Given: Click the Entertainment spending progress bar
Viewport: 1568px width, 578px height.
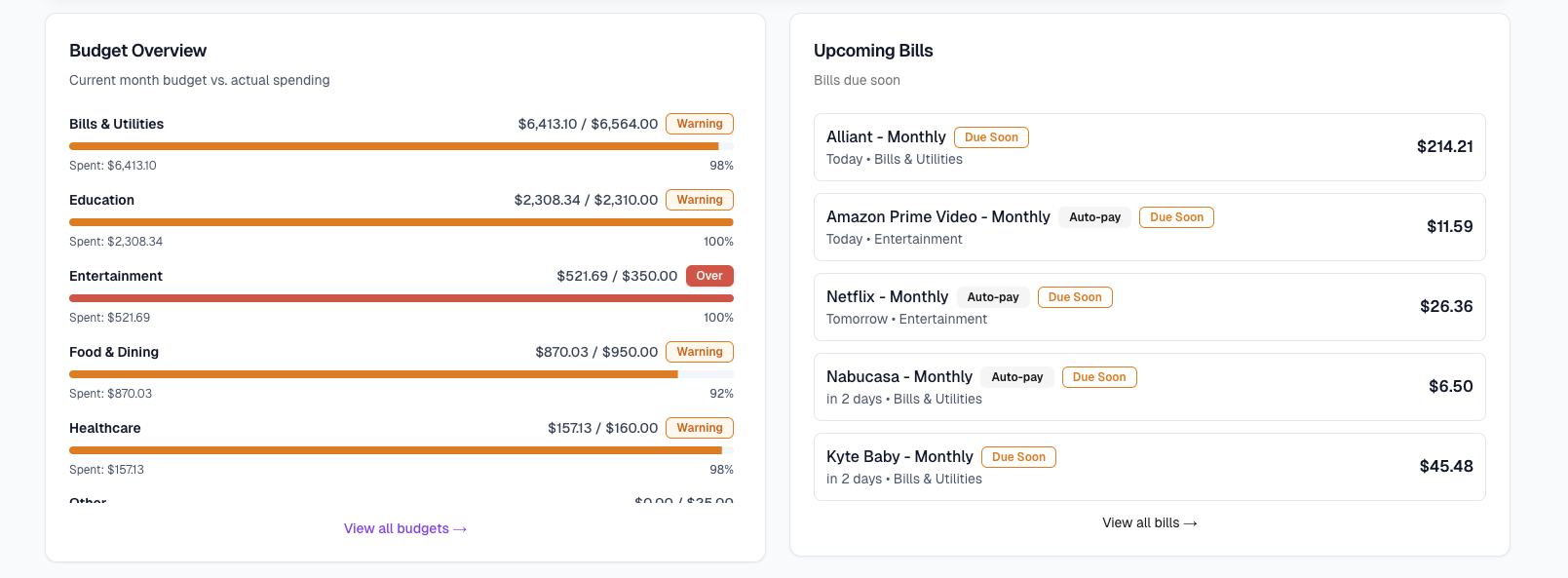Looking at the screenshot, I should tap(400, 297).
